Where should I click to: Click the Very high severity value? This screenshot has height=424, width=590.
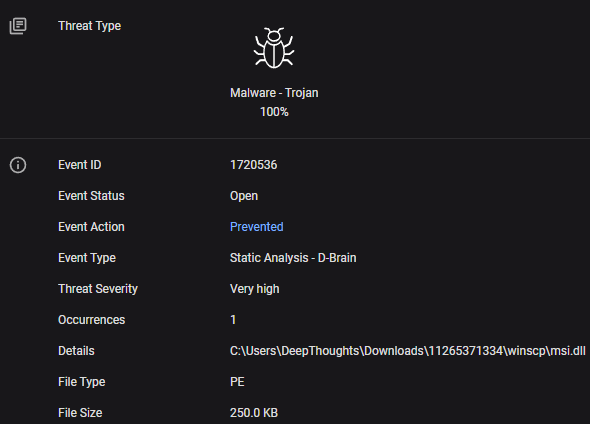tap(255, 289)
